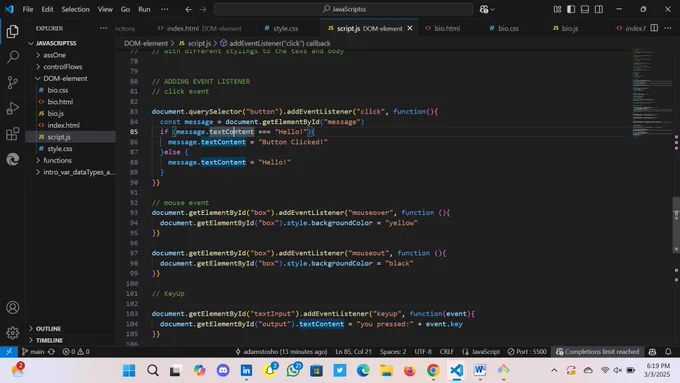Open the Accounts icon in activity bar
680x383 pixels.
pos(13,308)
